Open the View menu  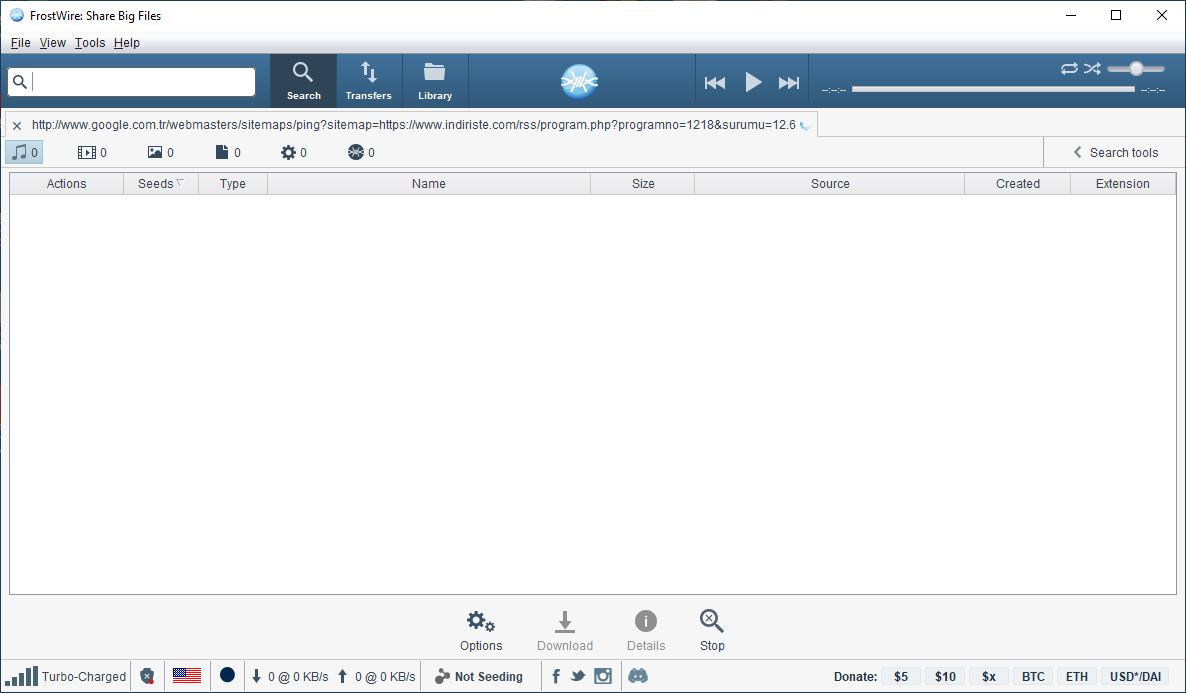[x=52, y=43]
